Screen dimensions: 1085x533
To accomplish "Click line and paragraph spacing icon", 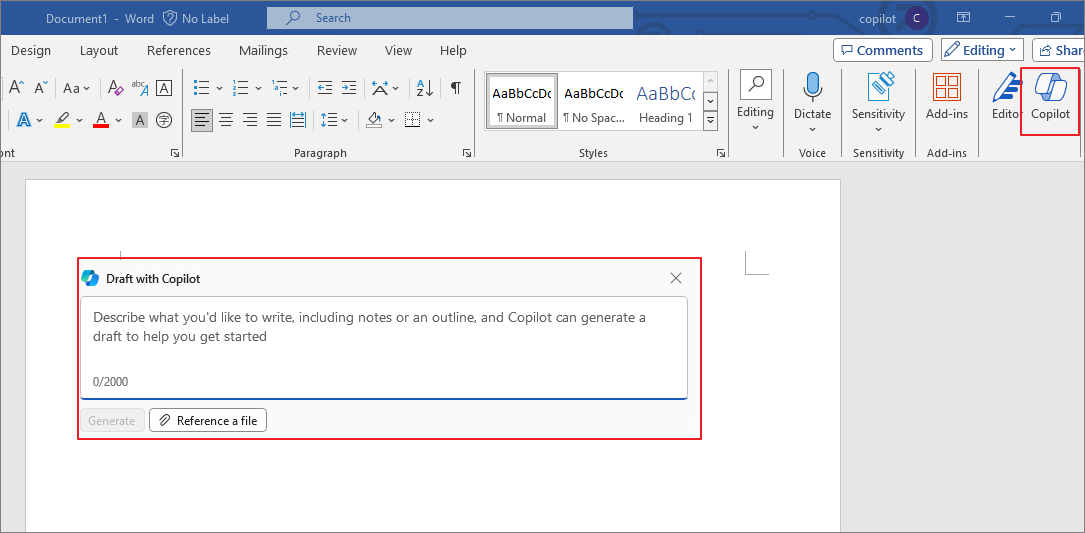I will pyautogui.click(x=329, y=120).
